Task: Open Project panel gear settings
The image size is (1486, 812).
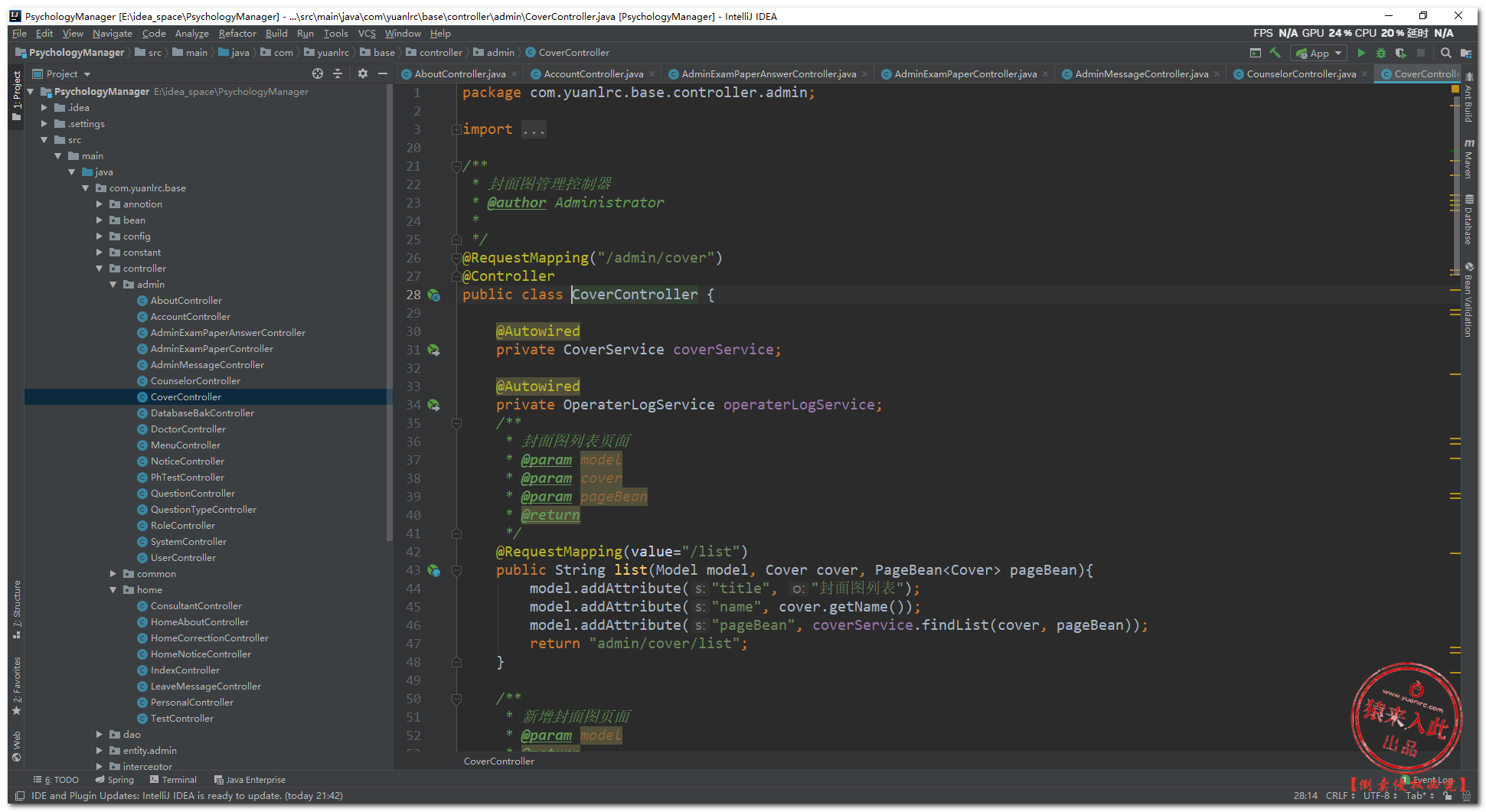Action: click(x=362, y=73)
